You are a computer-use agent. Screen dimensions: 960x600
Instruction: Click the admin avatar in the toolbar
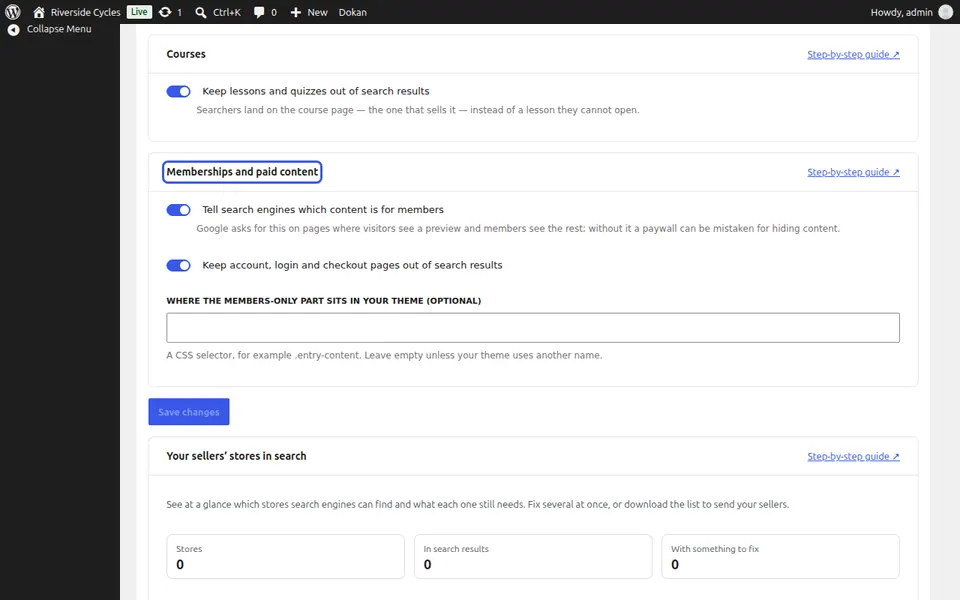[x=945, y=12]
